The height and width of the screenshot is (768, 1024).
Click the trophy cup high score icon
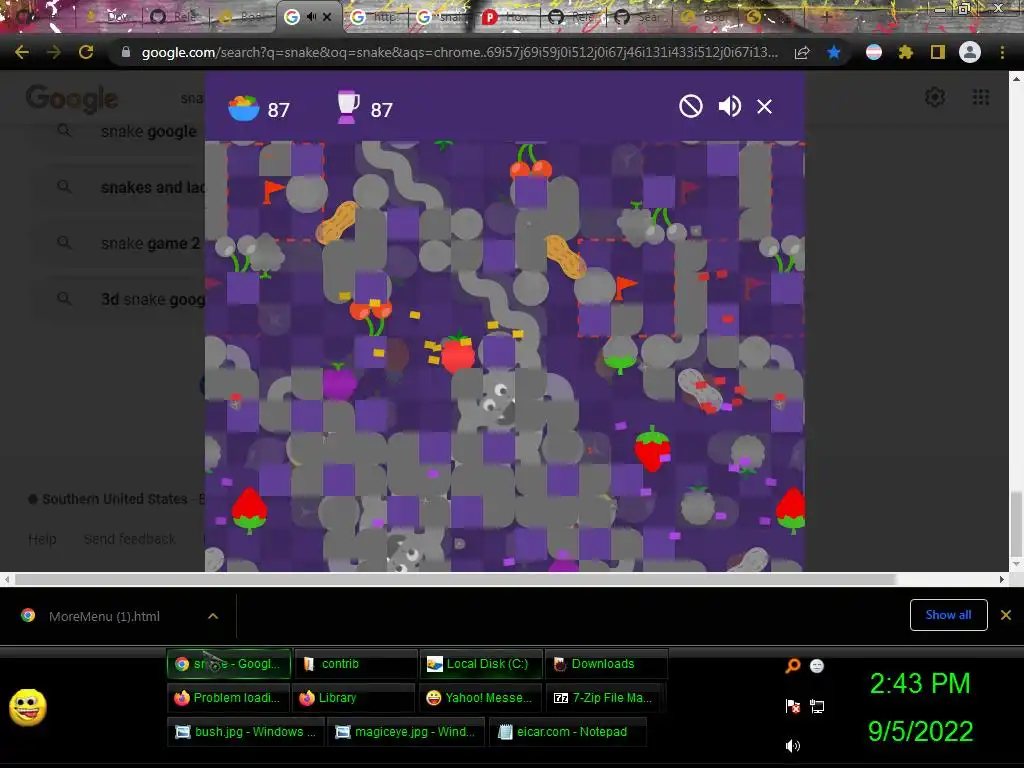pos(347,107)
